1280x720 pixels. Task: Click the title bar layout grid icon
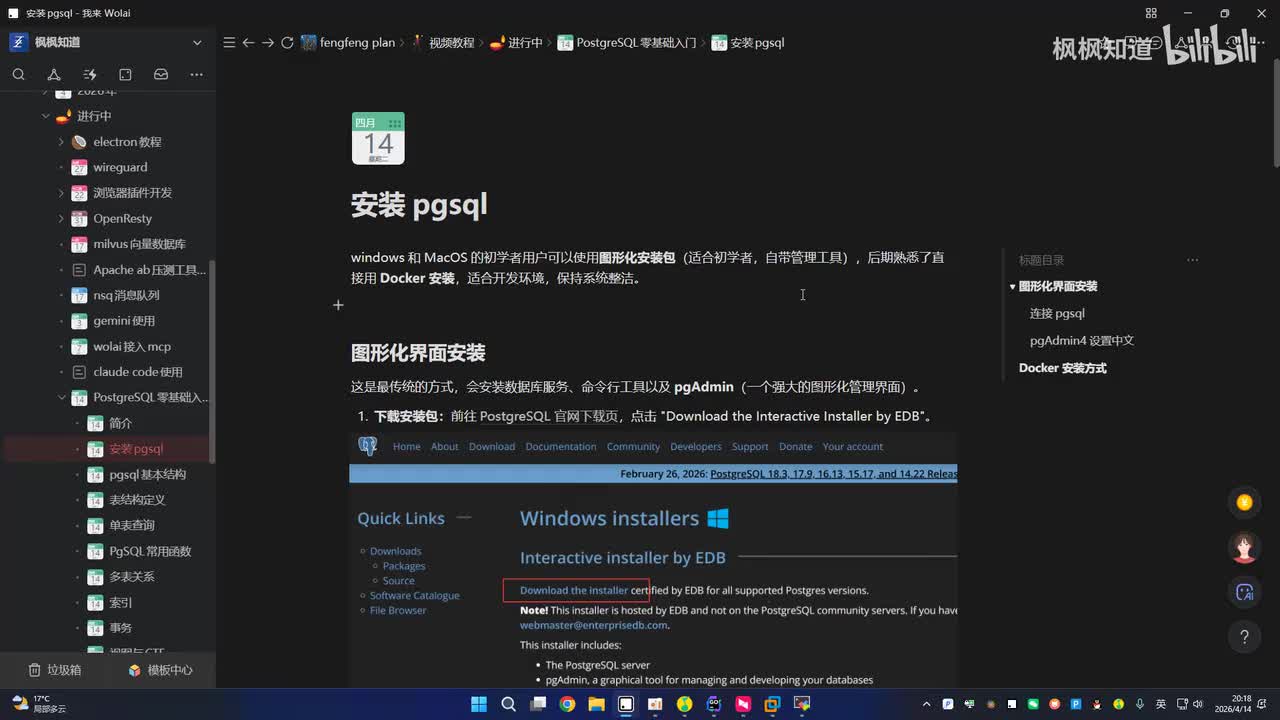[x=1151, y=13]
